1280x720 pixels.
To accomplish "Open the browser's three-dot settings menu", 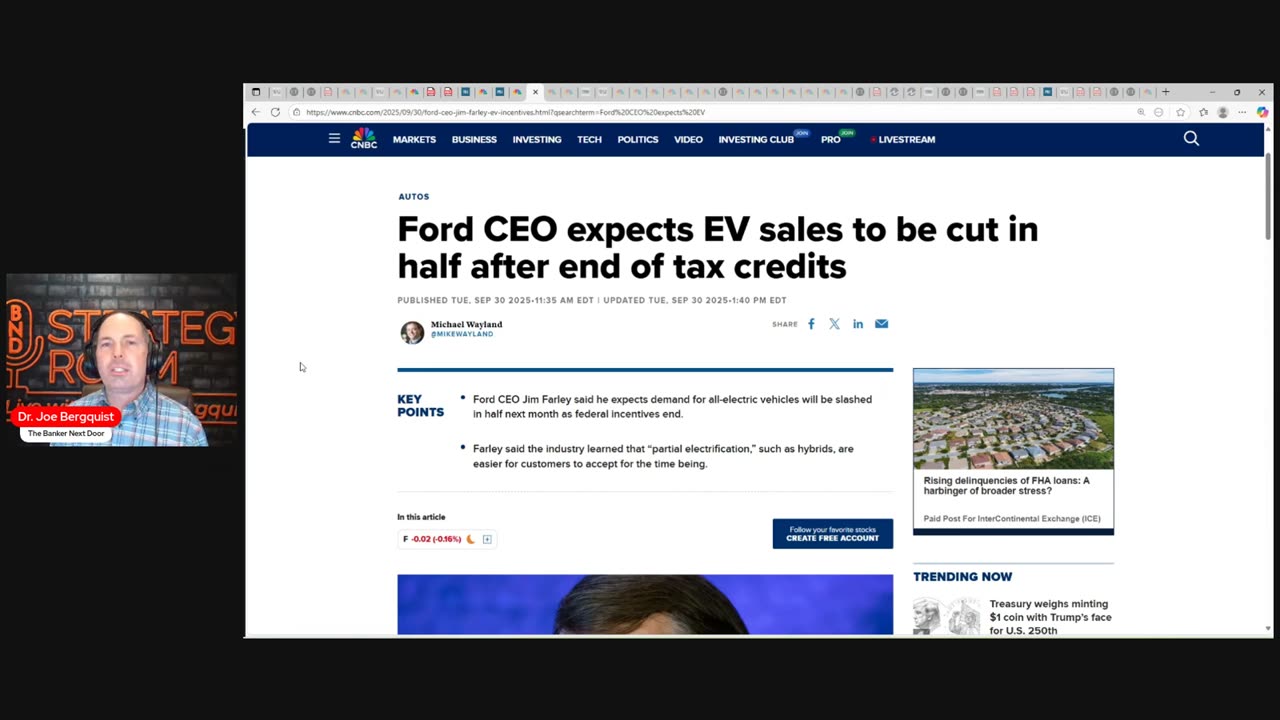I will pyautogui.click(x=1242, y=112).
